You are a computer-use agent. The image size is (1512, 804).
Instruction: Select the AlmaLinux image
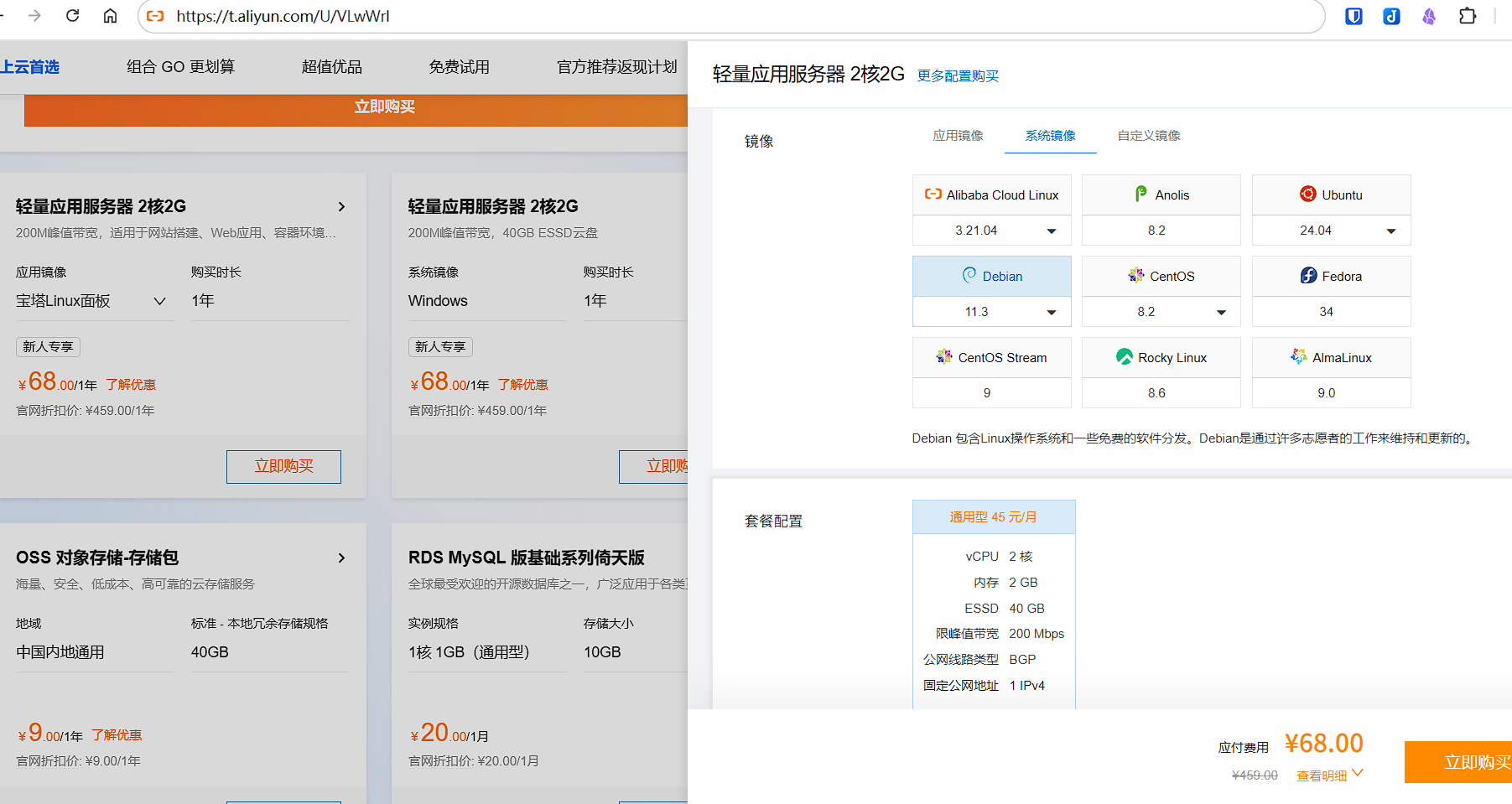pos(1332,357)
